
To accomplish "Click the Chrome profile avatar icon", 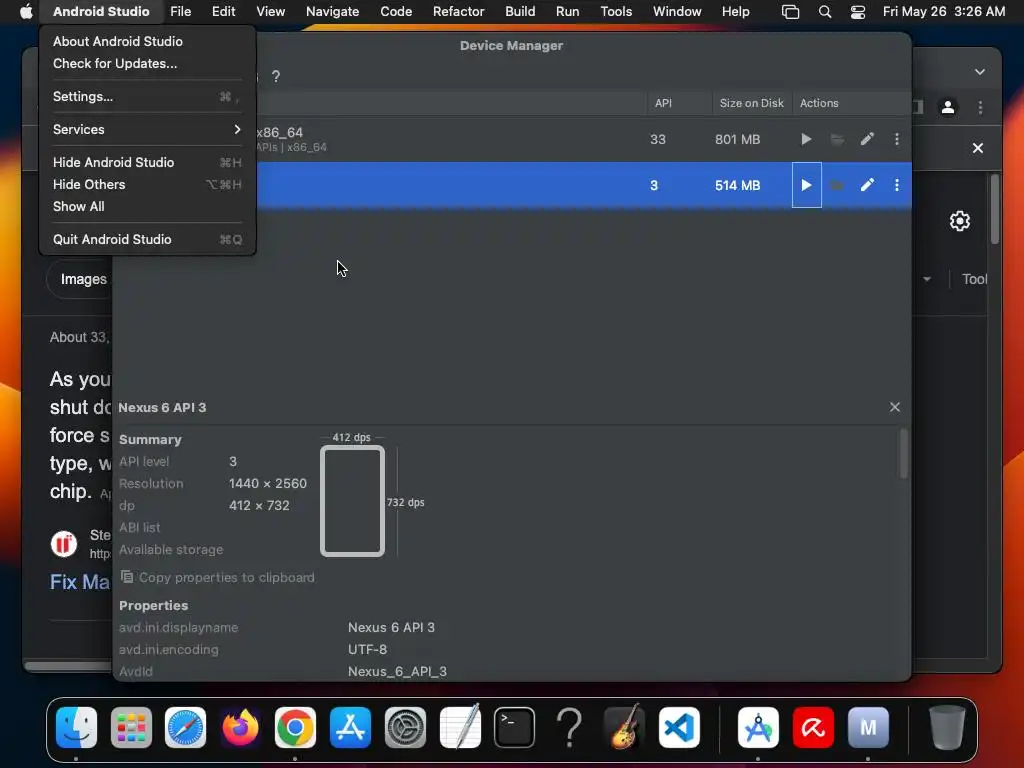I will click(948, 107).
